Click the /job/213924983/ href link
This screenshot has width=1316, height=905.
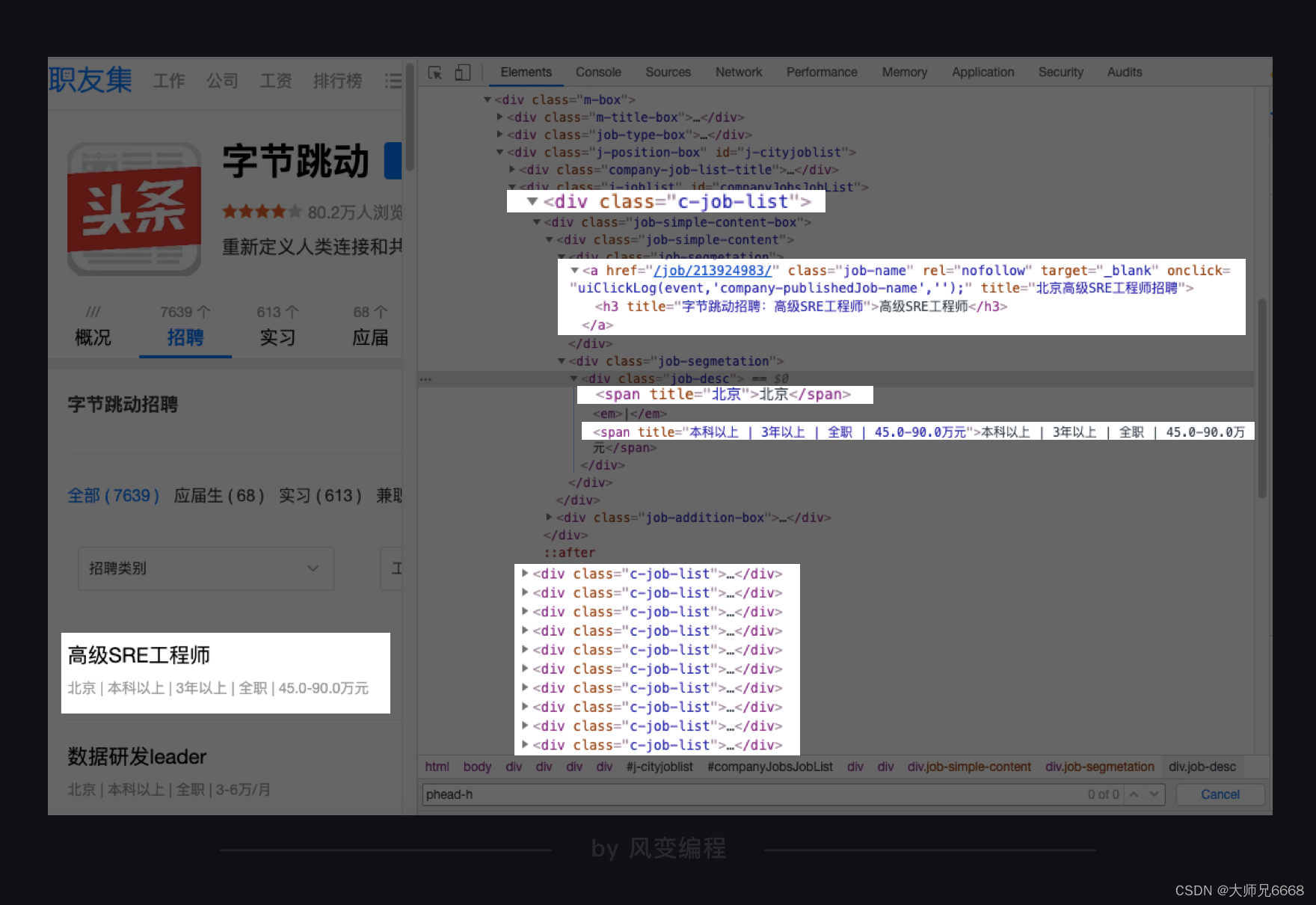pyautogui.click(x=713, y=271)
